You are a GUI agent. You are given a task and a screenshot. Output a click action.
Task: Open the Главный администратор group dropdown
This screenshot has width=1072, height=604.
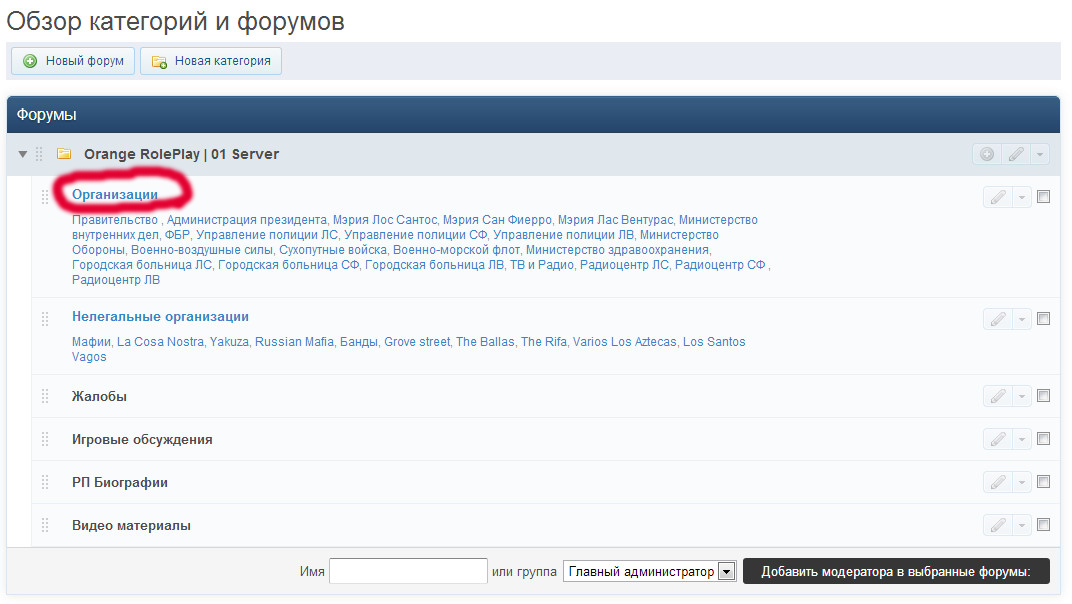(x=649, y=571)
